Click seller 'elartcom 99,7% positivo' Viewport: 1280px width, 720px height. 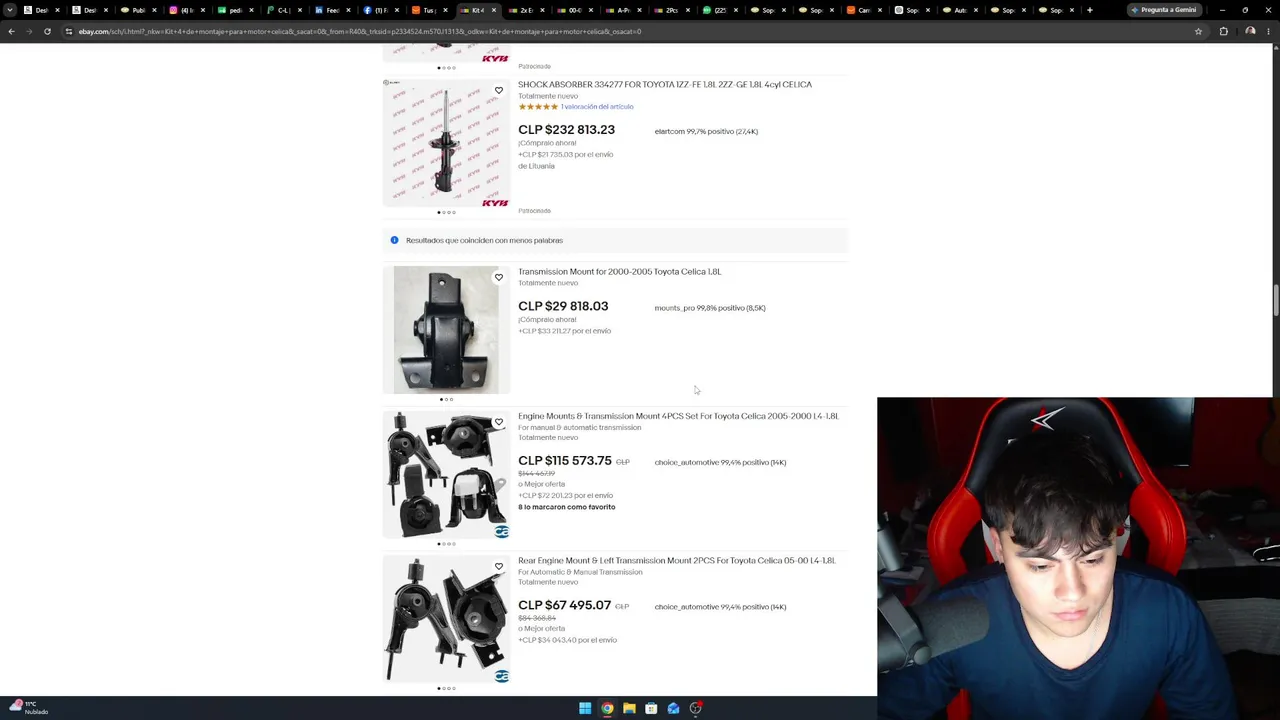(706, 132)
